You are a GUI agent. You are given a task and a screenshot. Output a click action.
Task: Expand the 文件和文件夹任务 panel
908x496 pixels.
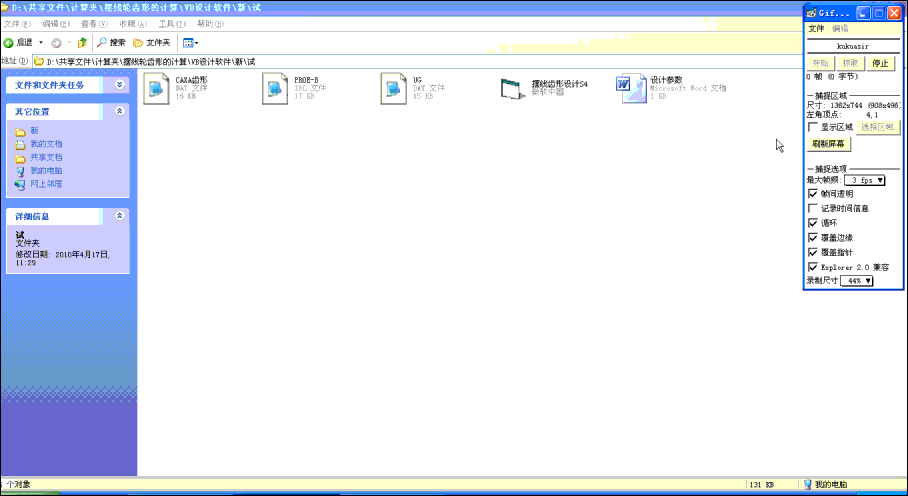pyautogui.click(x=119, y=84)
